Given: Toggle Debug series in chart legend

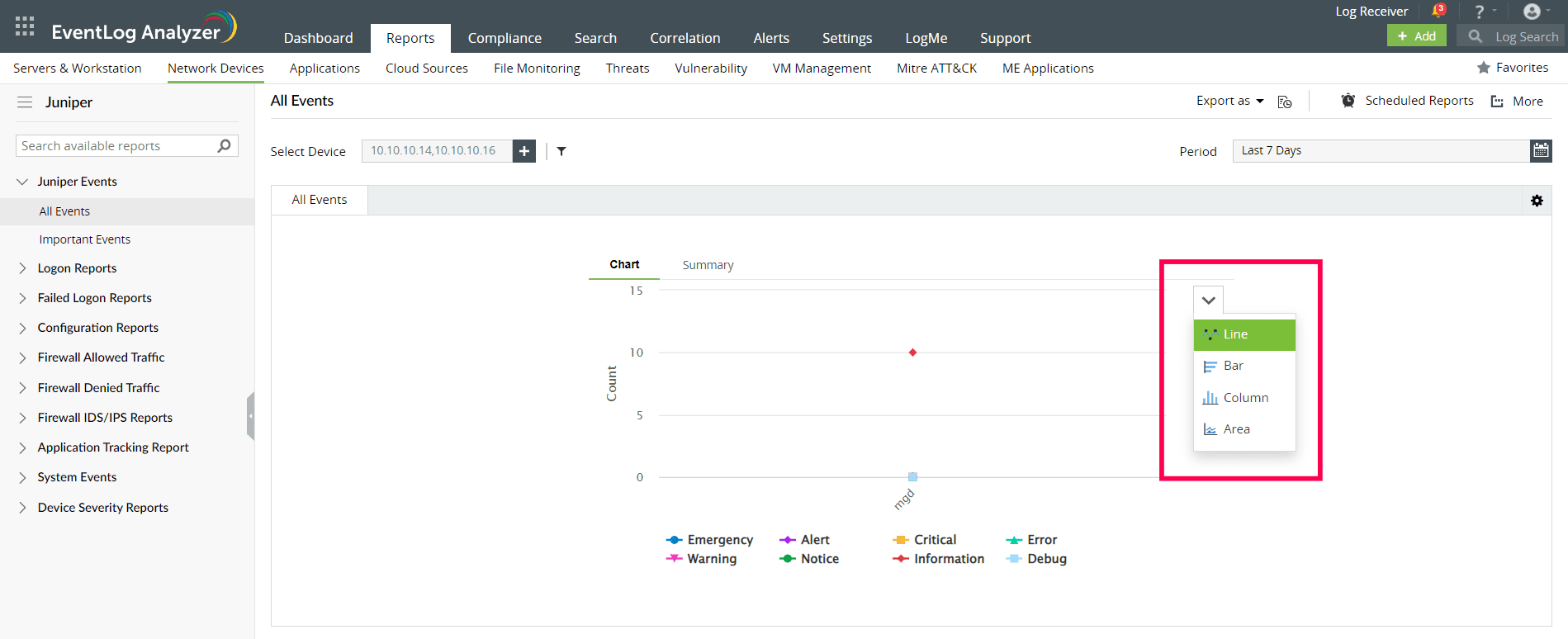Looking at the screenshot, I should tap(1036, 559).
